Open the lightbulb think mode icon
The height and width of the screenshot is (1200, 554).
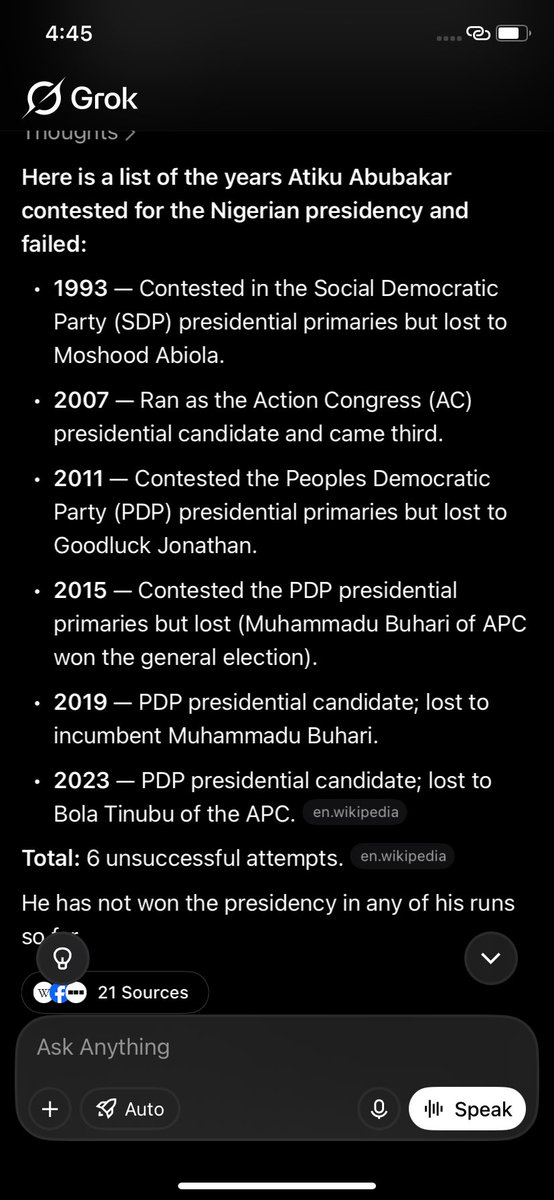click(62, 958)
